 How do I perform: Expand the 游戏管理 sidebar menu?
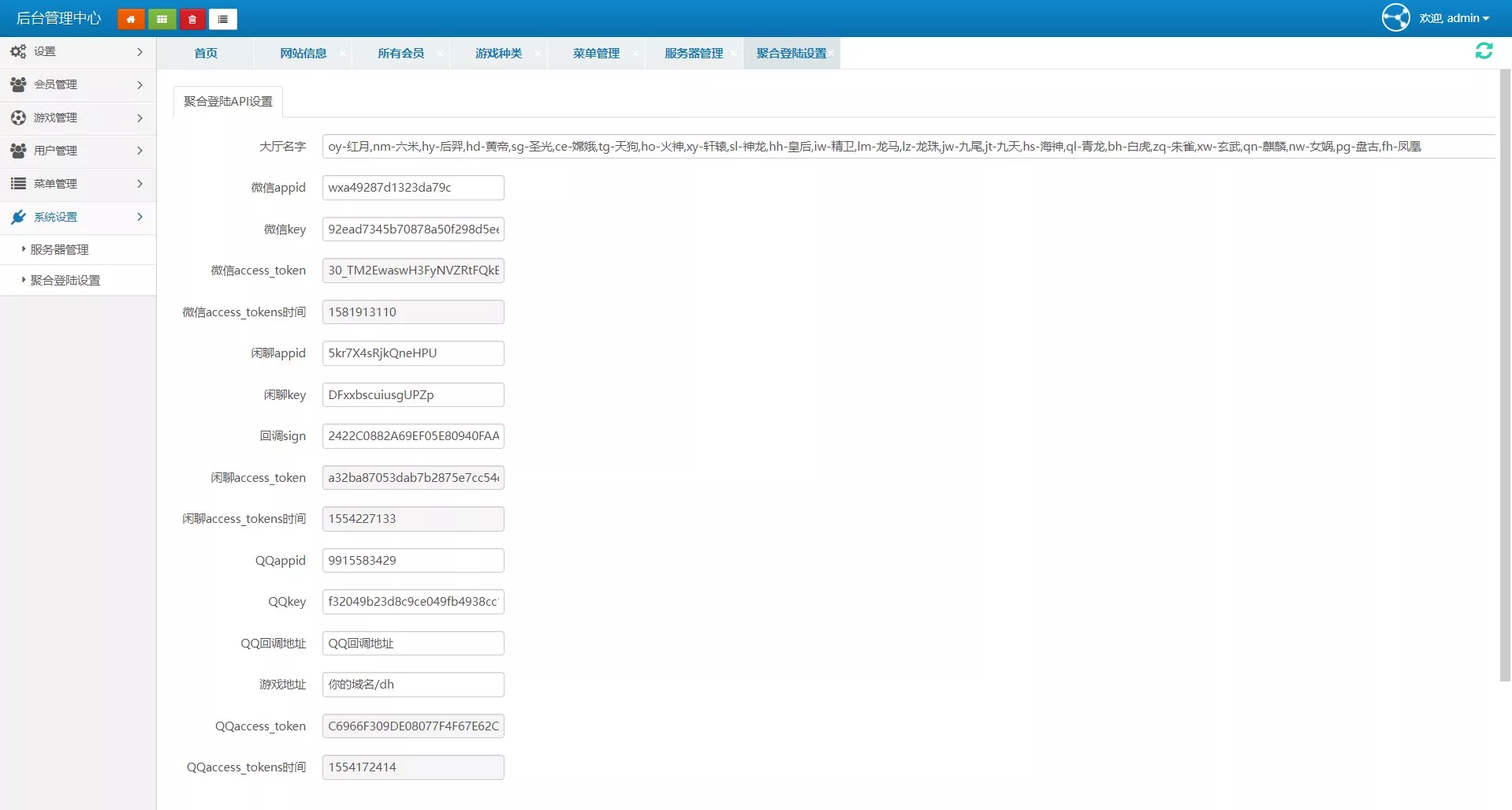pyautogui.click(x=77, y=118)
